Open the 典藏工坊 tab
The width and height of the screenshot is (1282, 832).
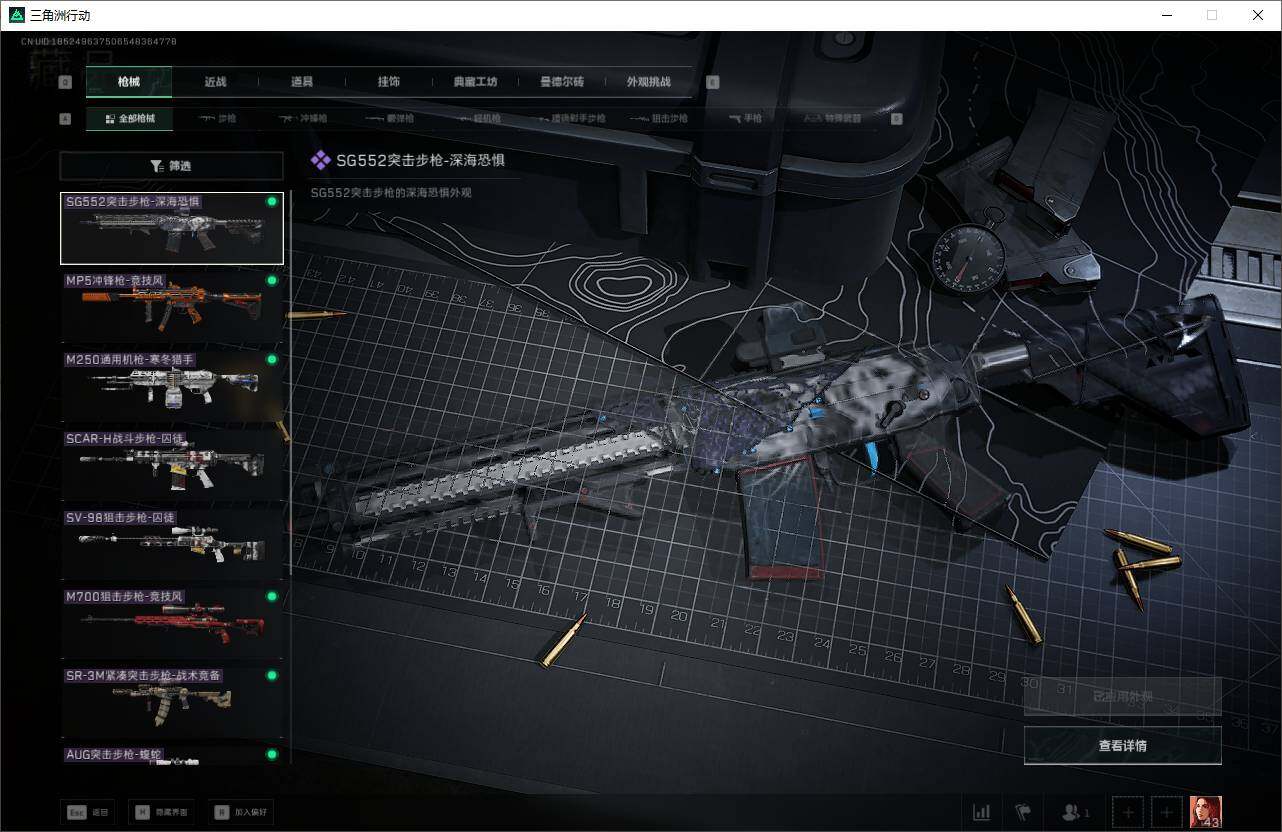475,82
